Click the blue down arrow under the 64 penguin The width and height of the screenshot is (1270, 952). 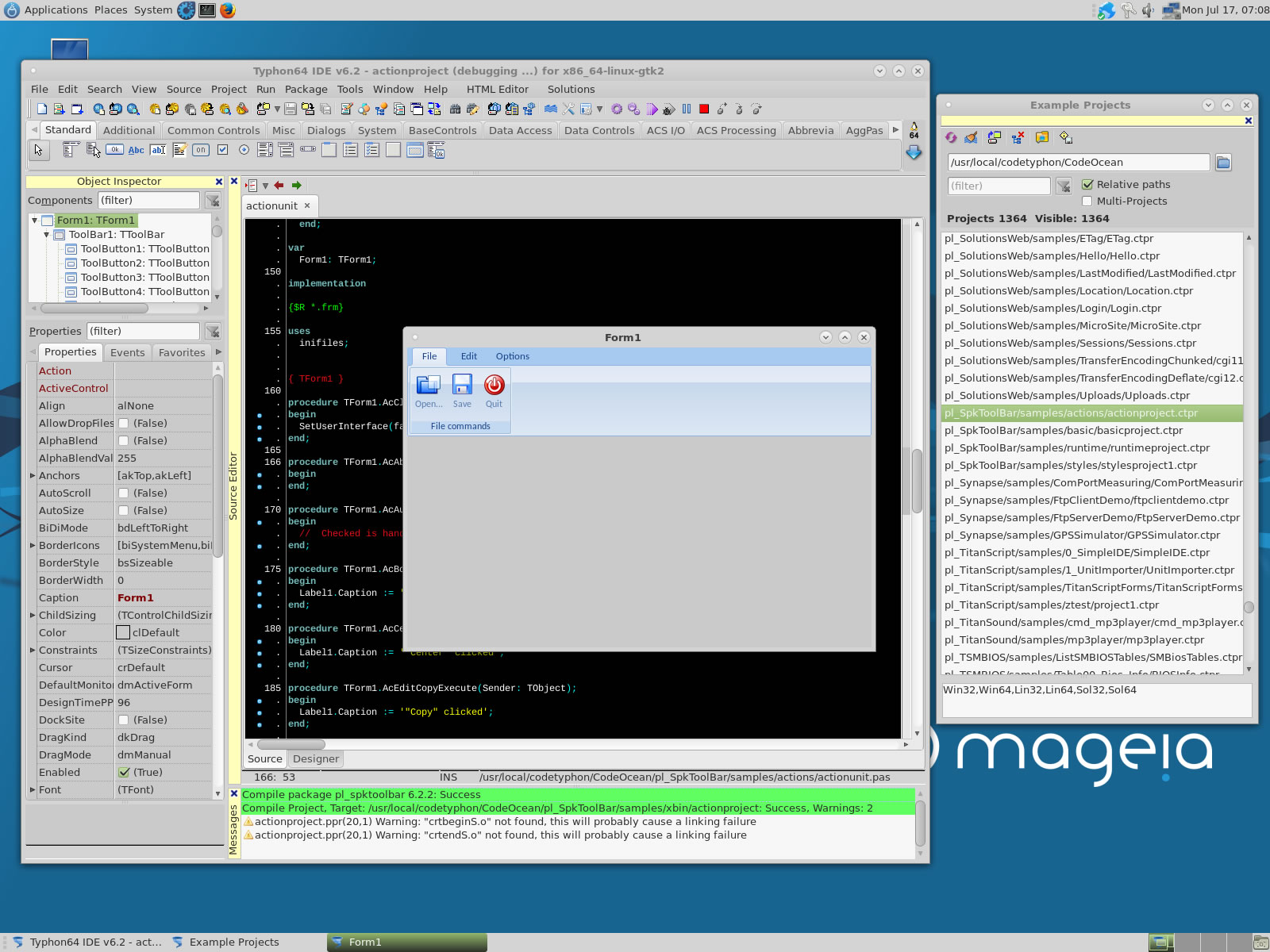coord(914,152)
